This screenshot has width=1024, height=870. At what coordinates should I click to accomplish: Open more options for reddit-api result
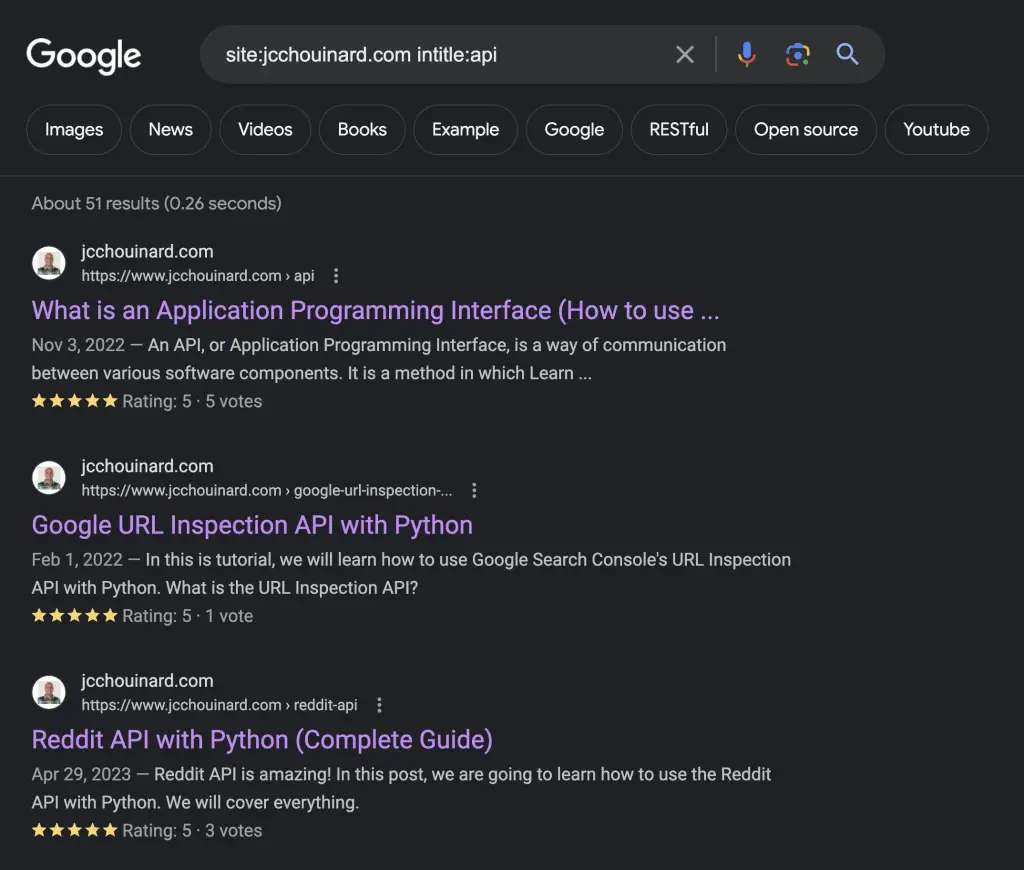coord(379,705)
